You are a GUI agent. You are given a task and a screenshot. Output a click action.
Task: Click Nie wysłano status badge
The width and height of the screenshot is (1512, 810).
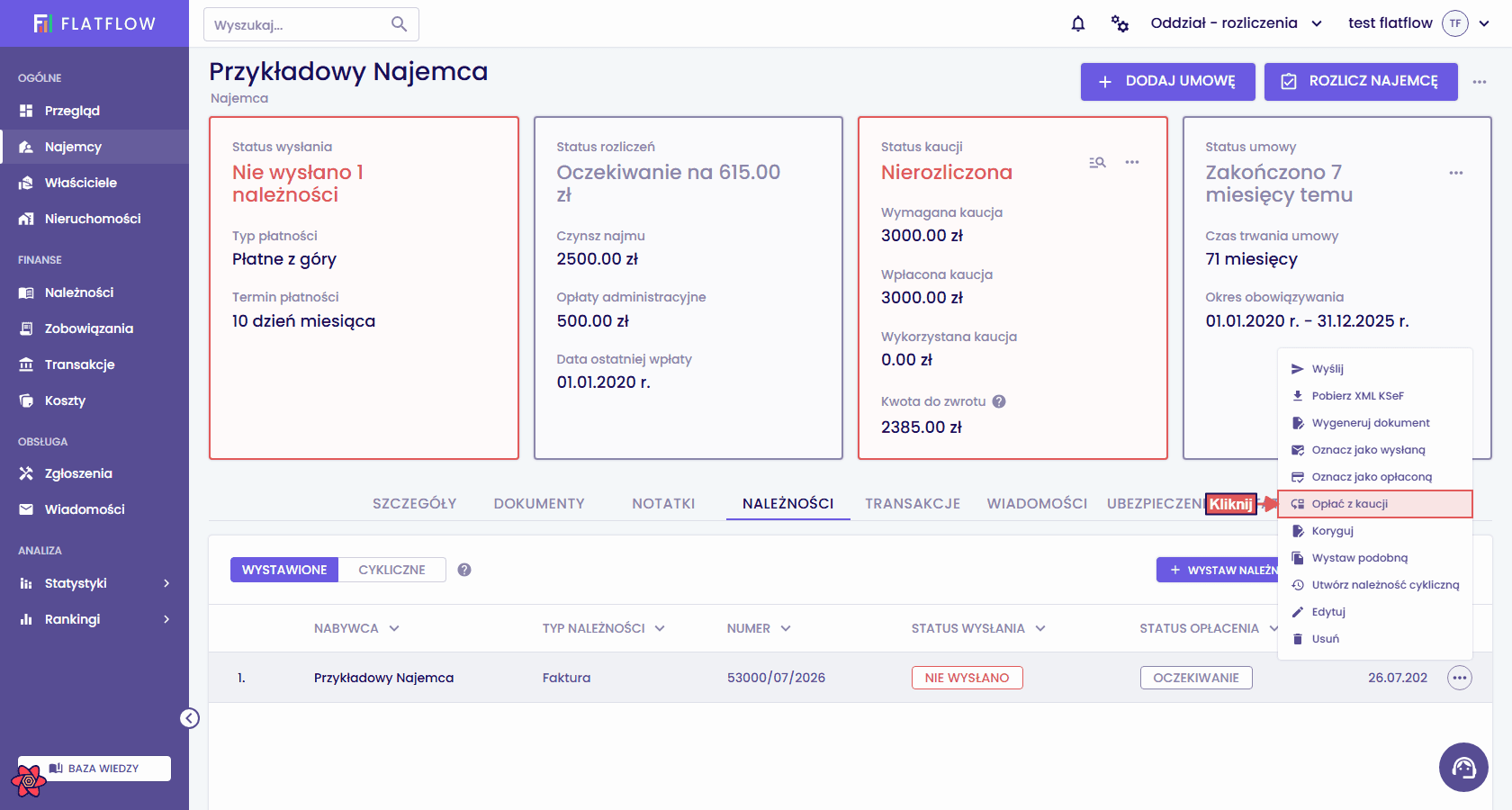tap(967, 678)
